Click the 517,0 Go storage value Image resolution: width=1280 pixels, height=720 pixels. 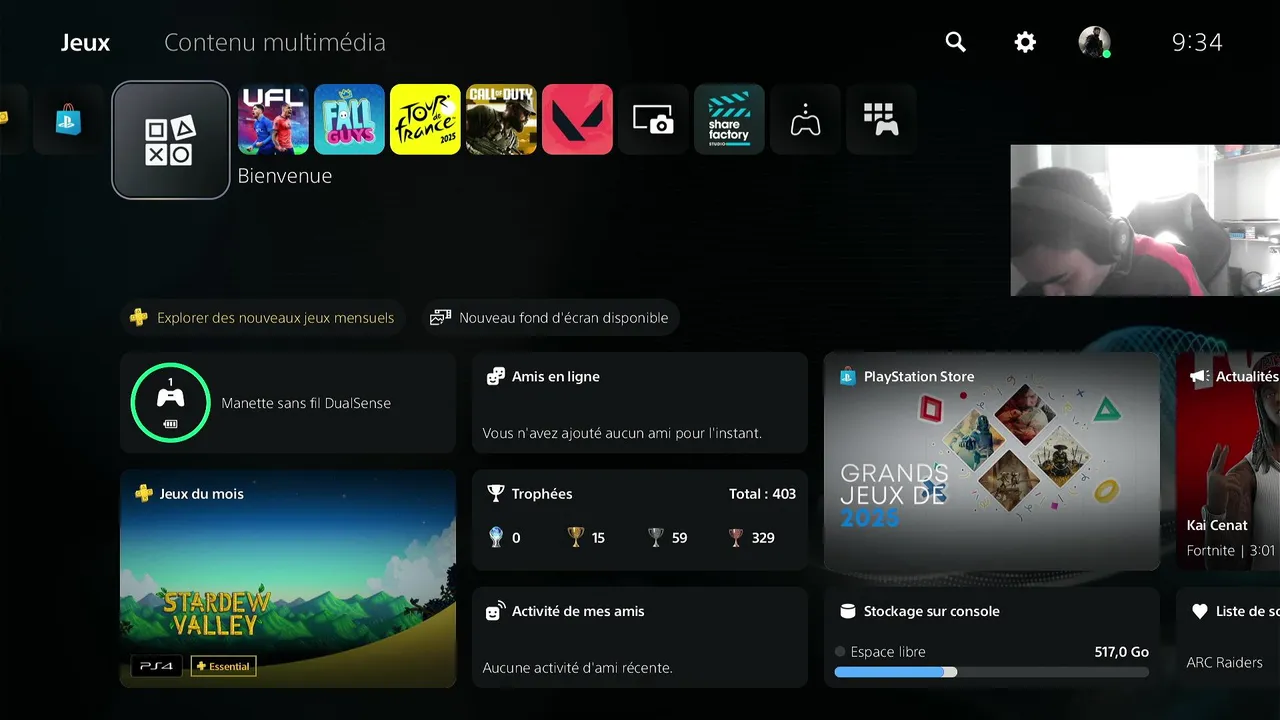pyautogui.click(x=1122, y=652)
